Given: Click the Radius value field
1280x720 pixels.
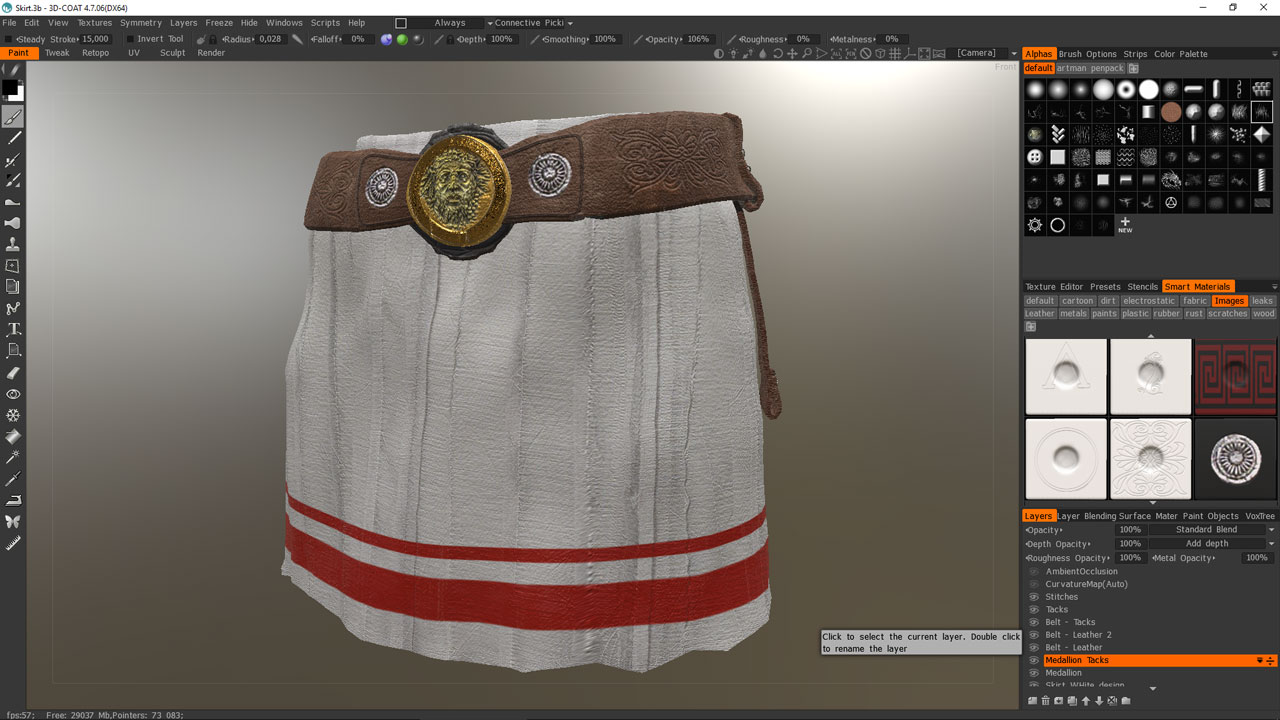Looking at the screenshot, I should 270,39.
